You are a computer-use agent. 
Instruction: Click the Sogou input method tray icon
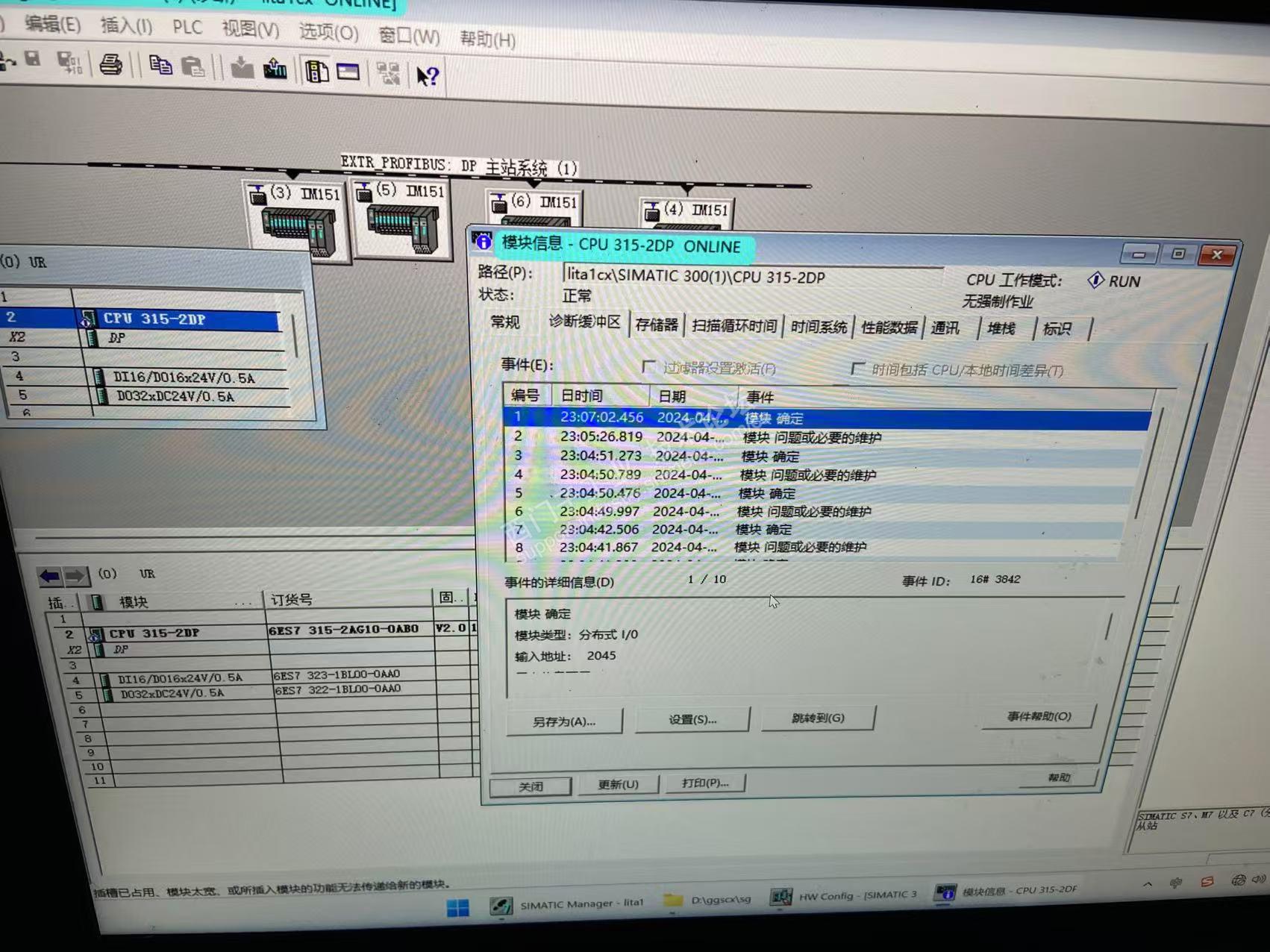point(1207,882)
